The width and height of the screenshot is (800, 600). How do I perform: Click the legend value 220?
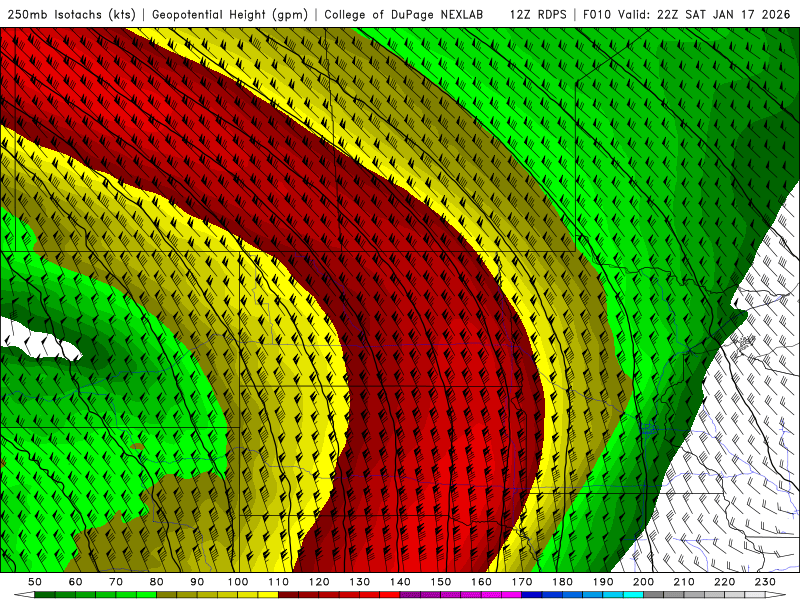[724, 582]
